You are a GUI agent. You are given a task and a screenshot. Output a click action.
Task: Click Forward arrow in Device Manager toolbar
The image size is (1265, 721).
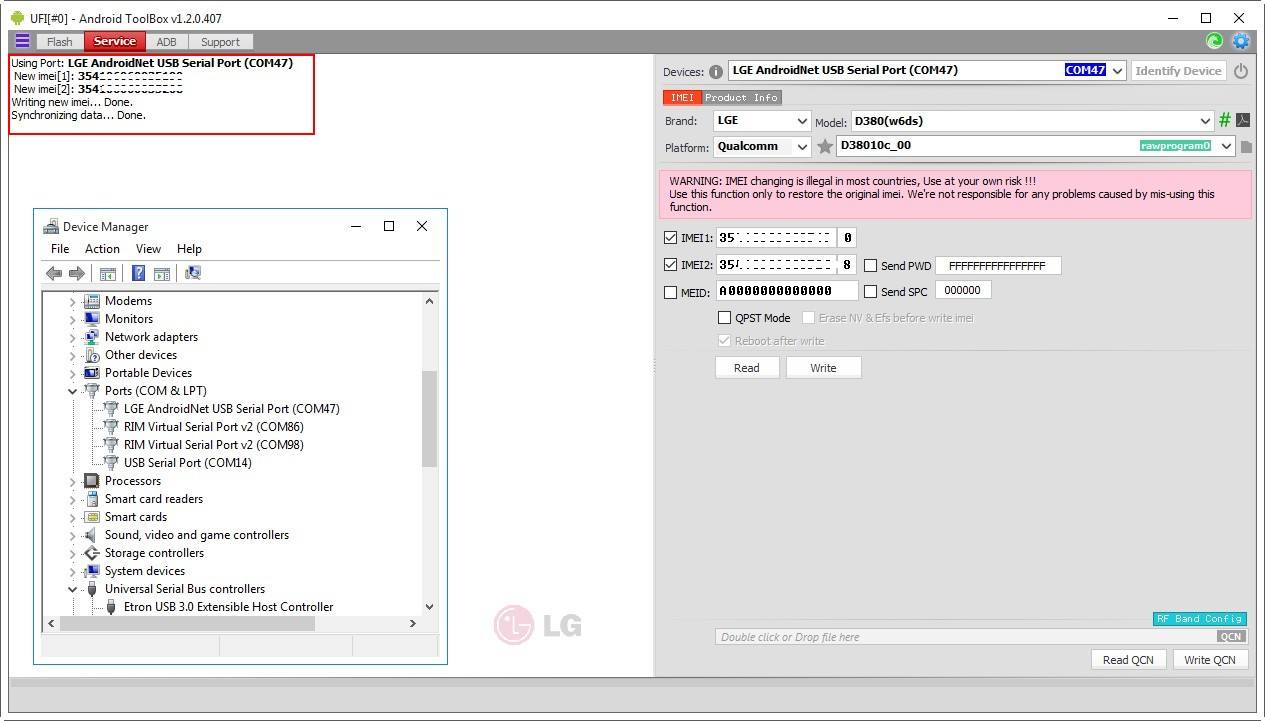pos(76,273)
